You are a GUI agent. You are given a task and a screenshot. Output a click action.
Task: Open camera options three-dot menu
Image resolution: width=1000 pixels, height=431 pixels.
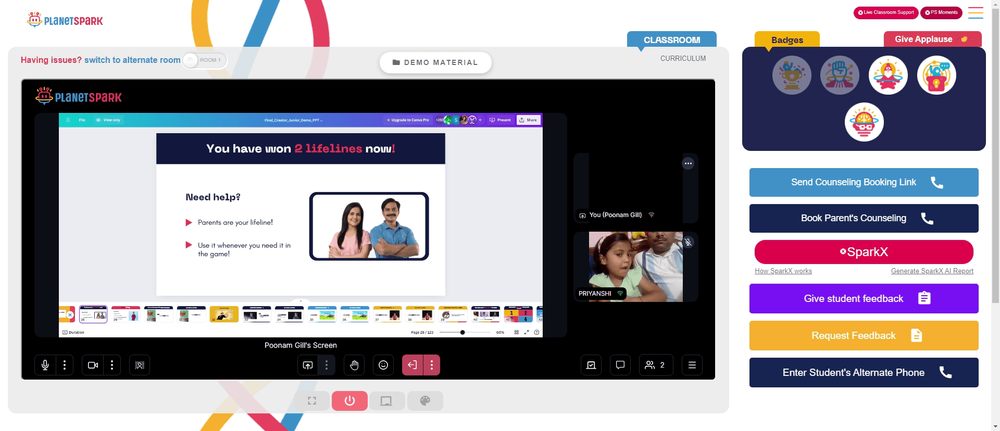112,365
